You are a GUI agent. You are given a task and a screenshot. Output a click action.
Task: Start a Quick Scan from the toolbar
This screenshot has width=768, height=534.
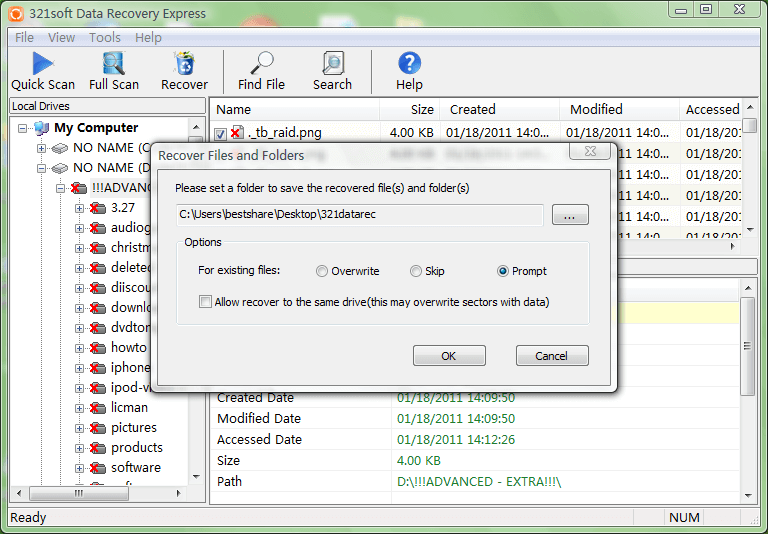pyautogui.click(x=43, y=72)
